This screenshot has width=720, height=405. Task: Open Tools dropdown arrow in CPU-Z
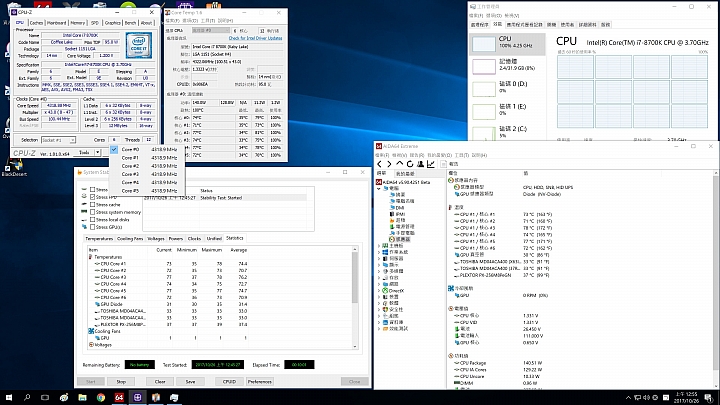tap(97, 152)
